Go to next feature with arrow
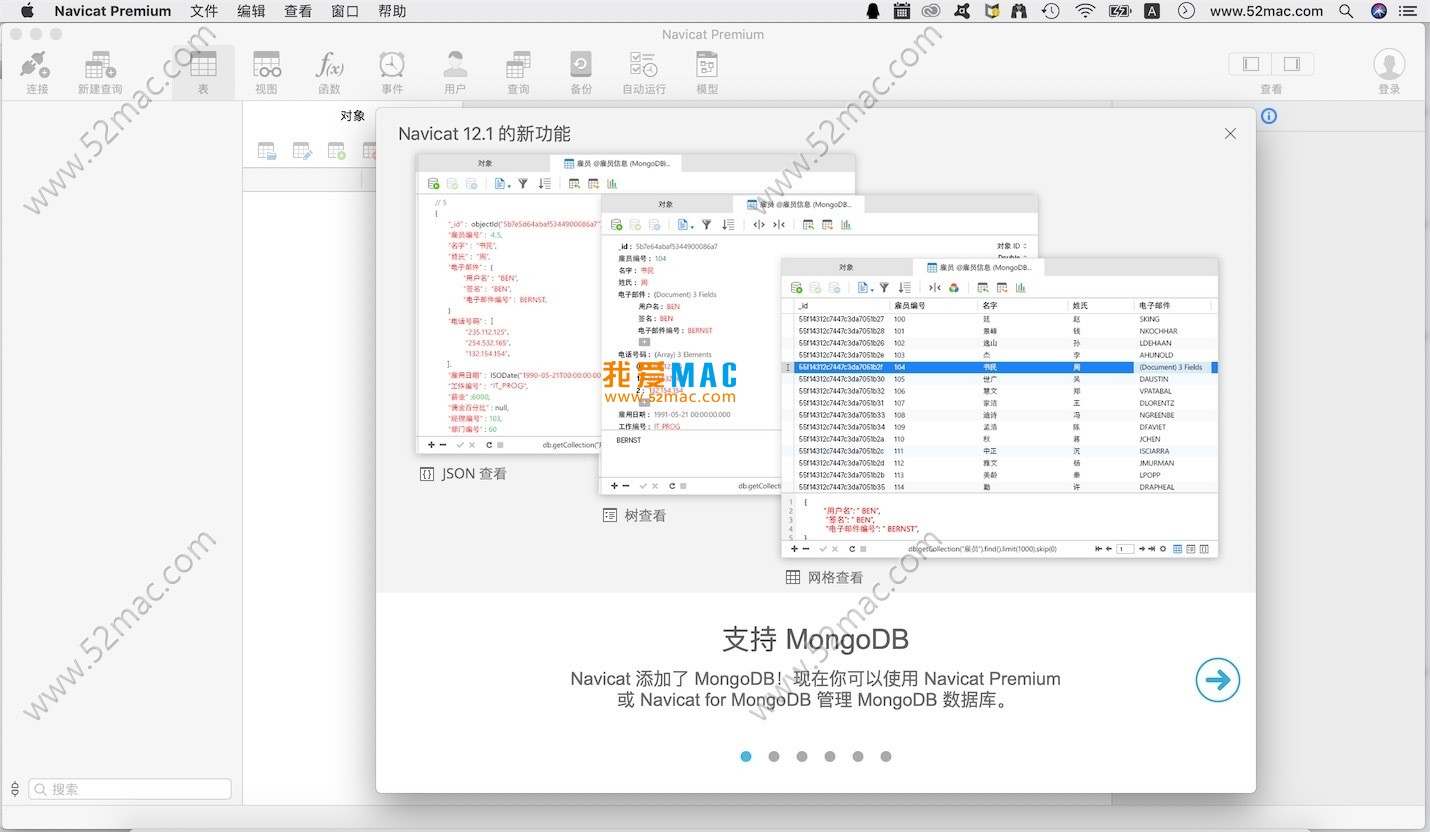This screenshot has height=832, width=1430. click(1218, 681)
